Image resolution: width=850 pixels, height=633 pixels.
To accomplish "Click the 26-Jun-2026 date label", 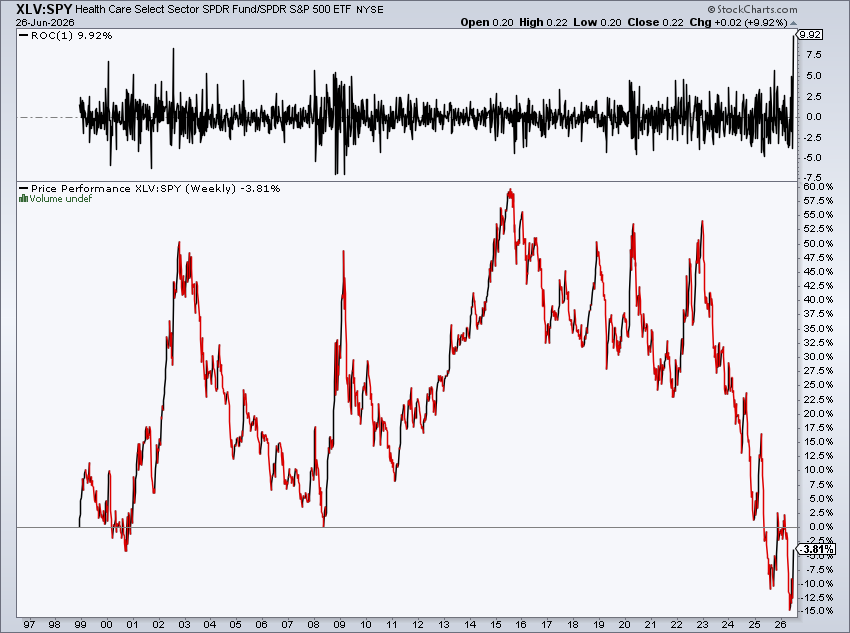I will click(x=45, y=23).
